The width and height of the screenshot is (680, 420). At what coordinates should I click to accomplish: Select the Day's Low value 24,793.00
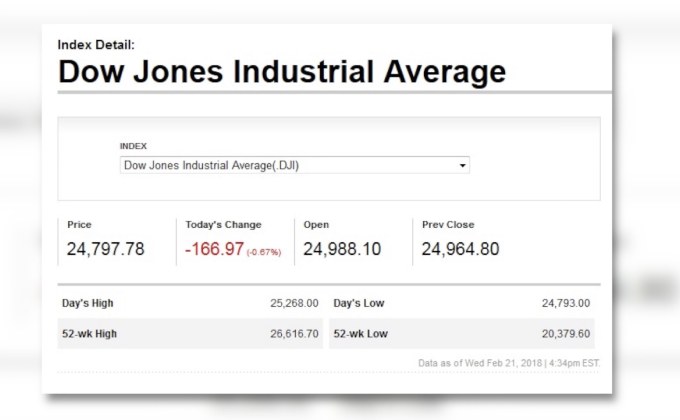point(566,303)
